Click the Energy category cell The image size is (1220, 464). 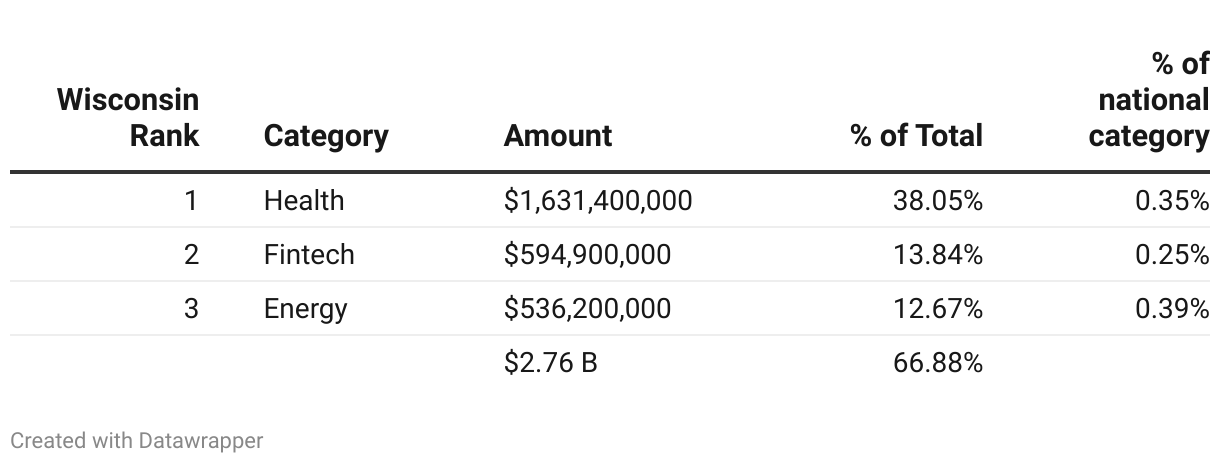pos(305,309)
